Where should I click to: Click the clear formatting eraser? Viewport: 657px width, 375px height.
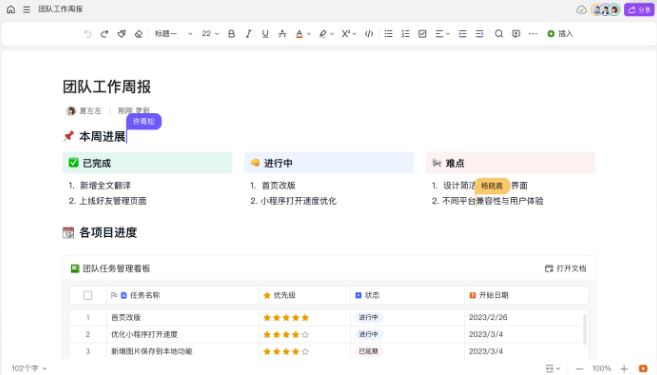point(138,34)
